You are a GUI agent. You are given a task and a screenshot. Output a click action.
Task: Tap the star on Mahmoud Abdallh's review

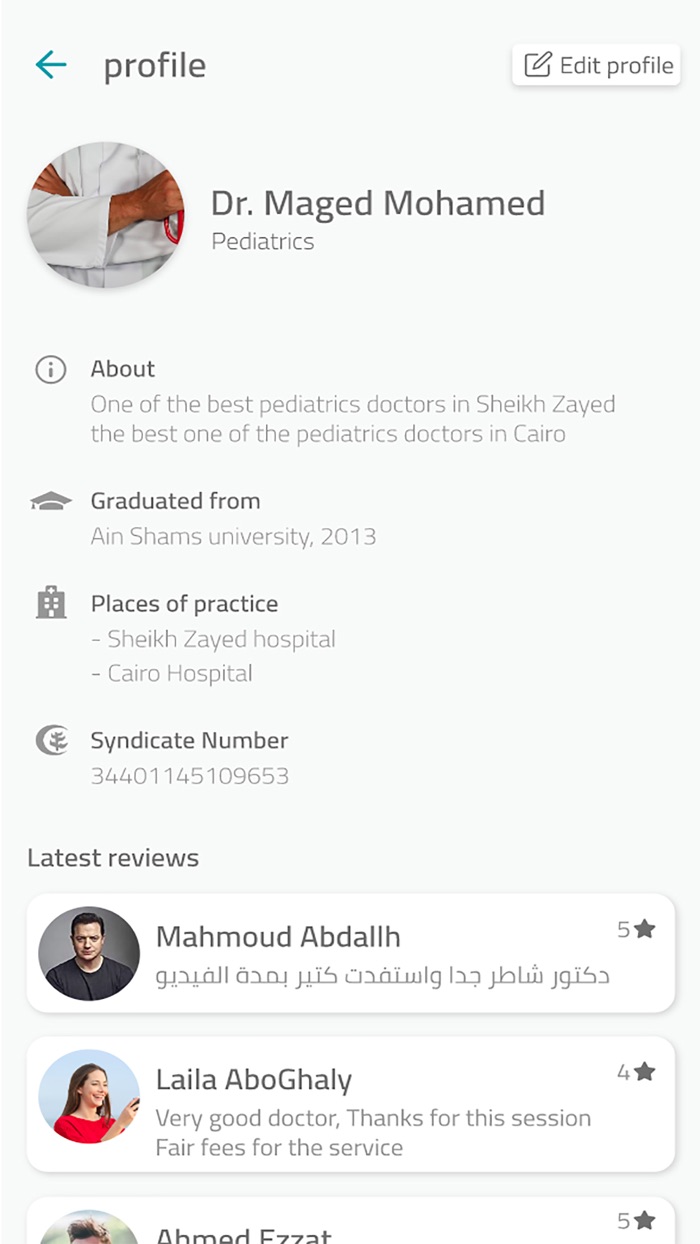645,930
